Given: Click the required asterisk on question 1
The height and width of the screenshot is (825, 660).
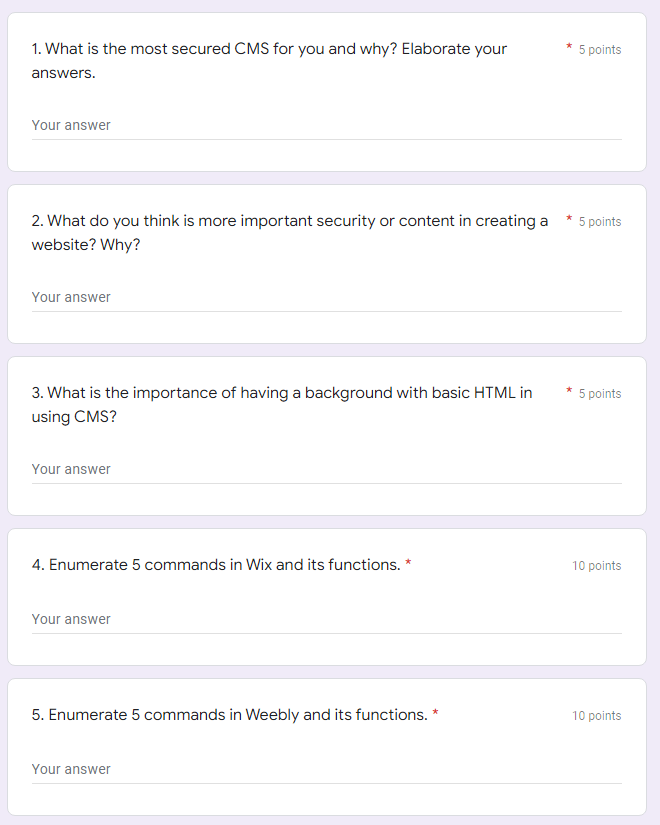Looking at the screenshot, I should pyautogui.click(x=568, y=46).
